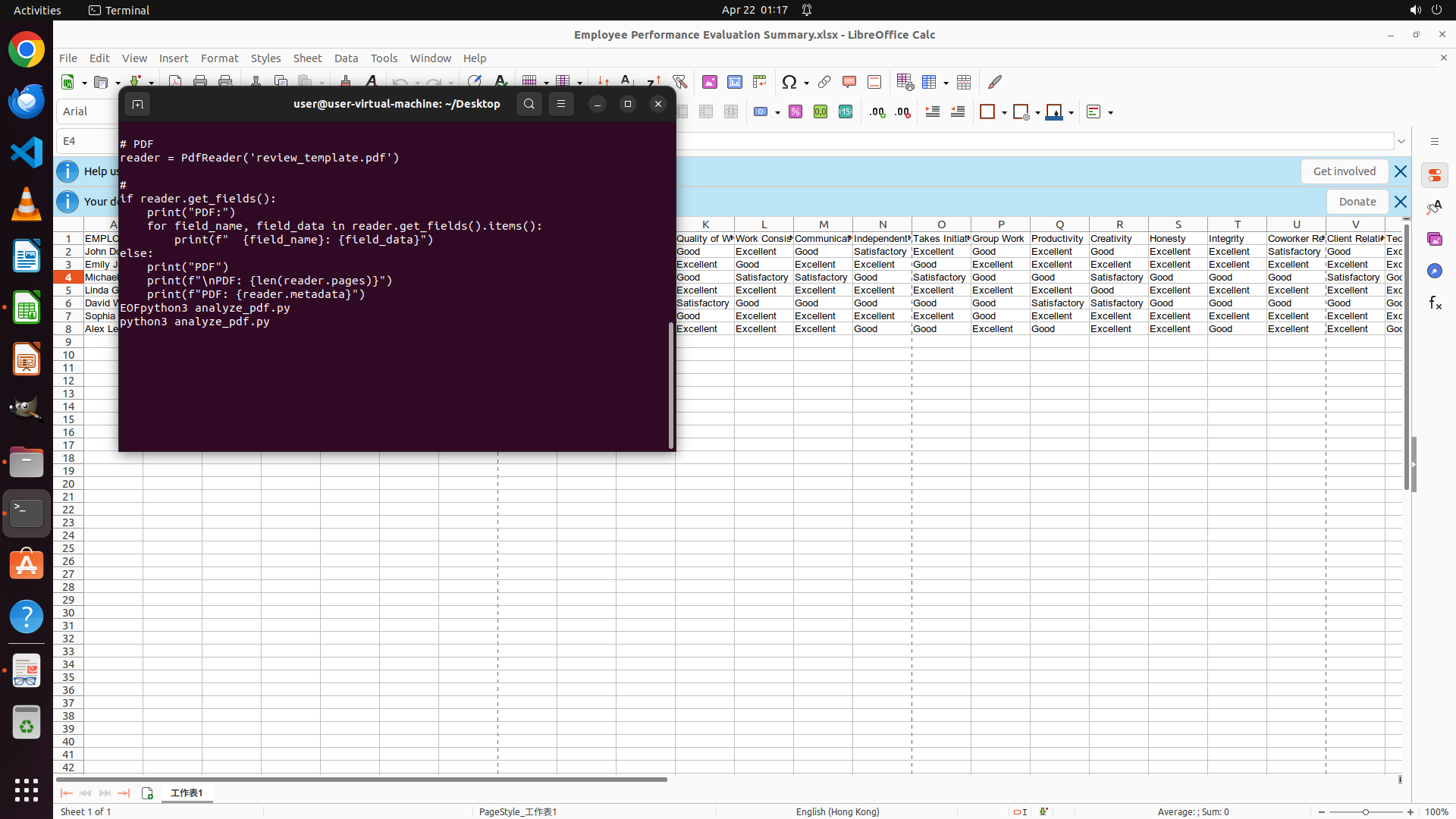Open the Functions sidebar deck

point(1435,303)
